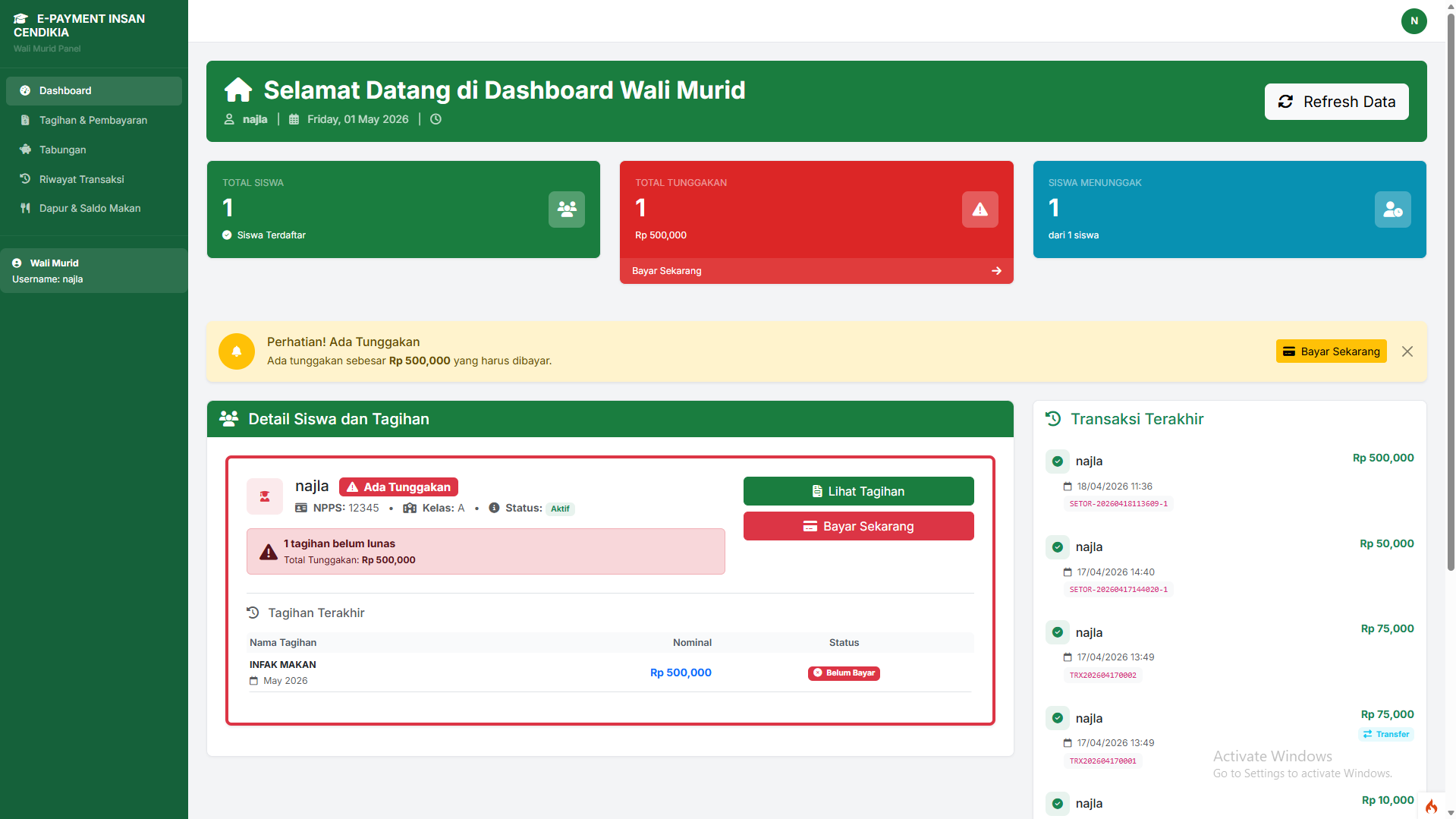Viewport: 1456px width, 819px height.
Task: Click the Wali Murid user icon in sidebar
Action: [17, 263]
